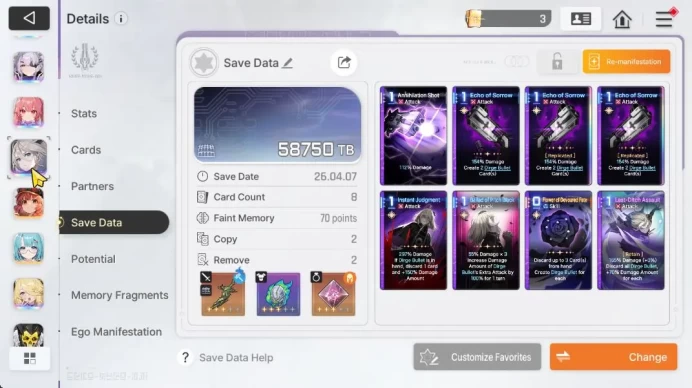Click the Copy row icon
The image size is (692, 388).
click(x=202, y=239)
